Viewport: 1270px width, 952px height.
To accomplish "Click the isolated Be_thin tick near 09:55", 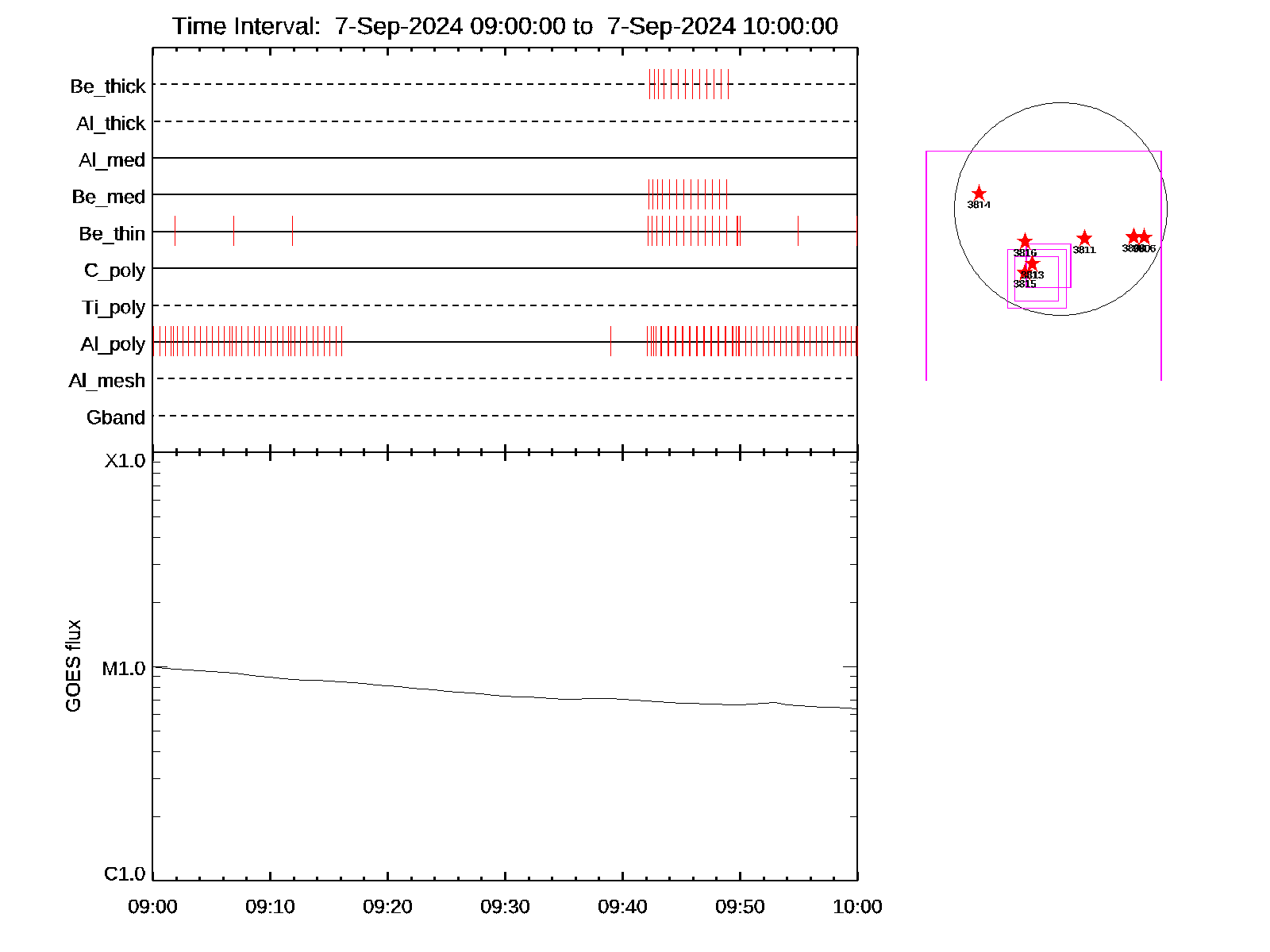I will point(798,231).
